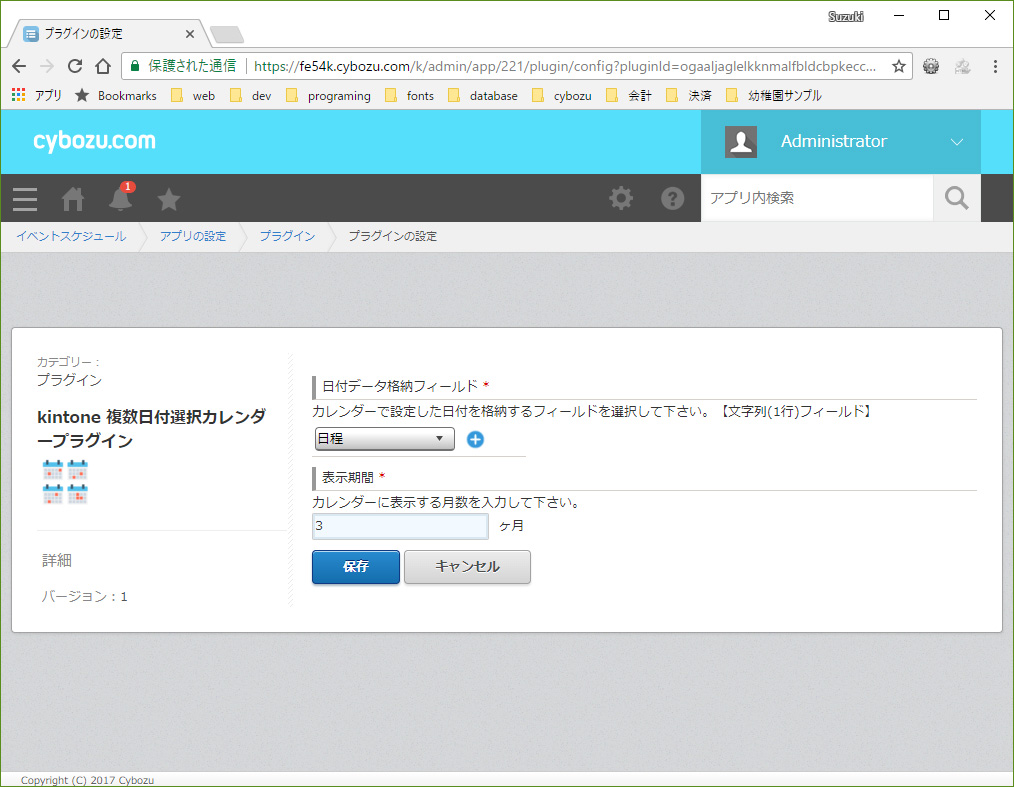Go to イベントスケジュール breadcrumb link

point(71,236)
